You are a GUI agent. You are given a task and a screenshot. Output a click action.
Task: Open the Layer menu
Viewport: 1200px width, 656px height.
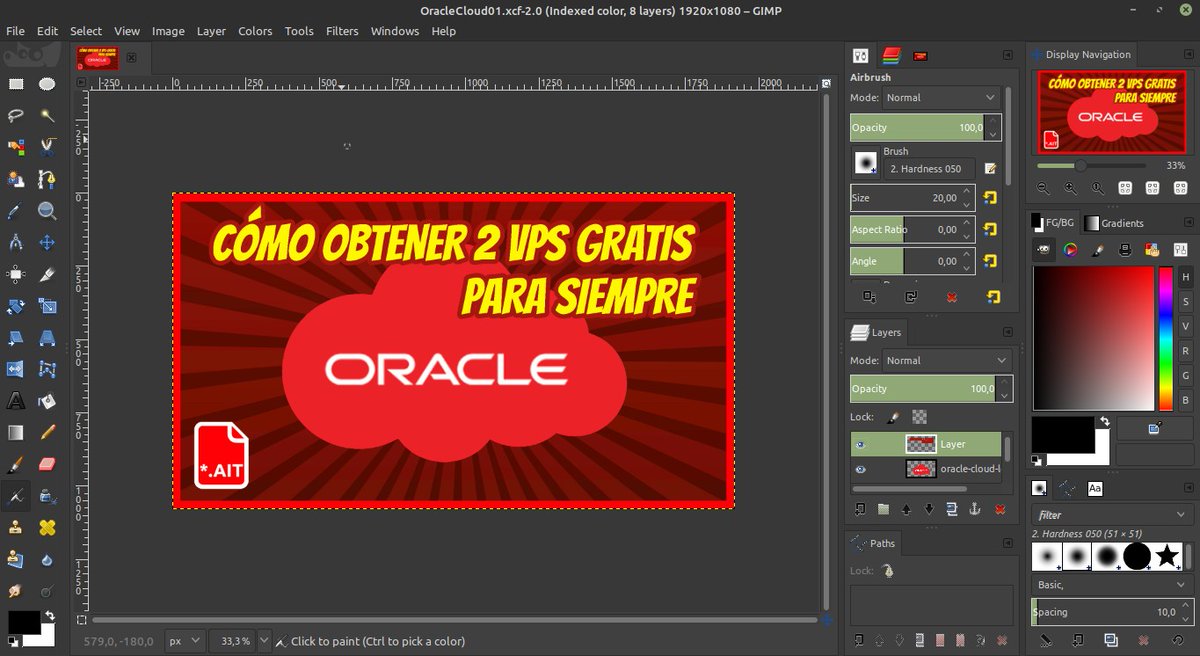(211, 31)
